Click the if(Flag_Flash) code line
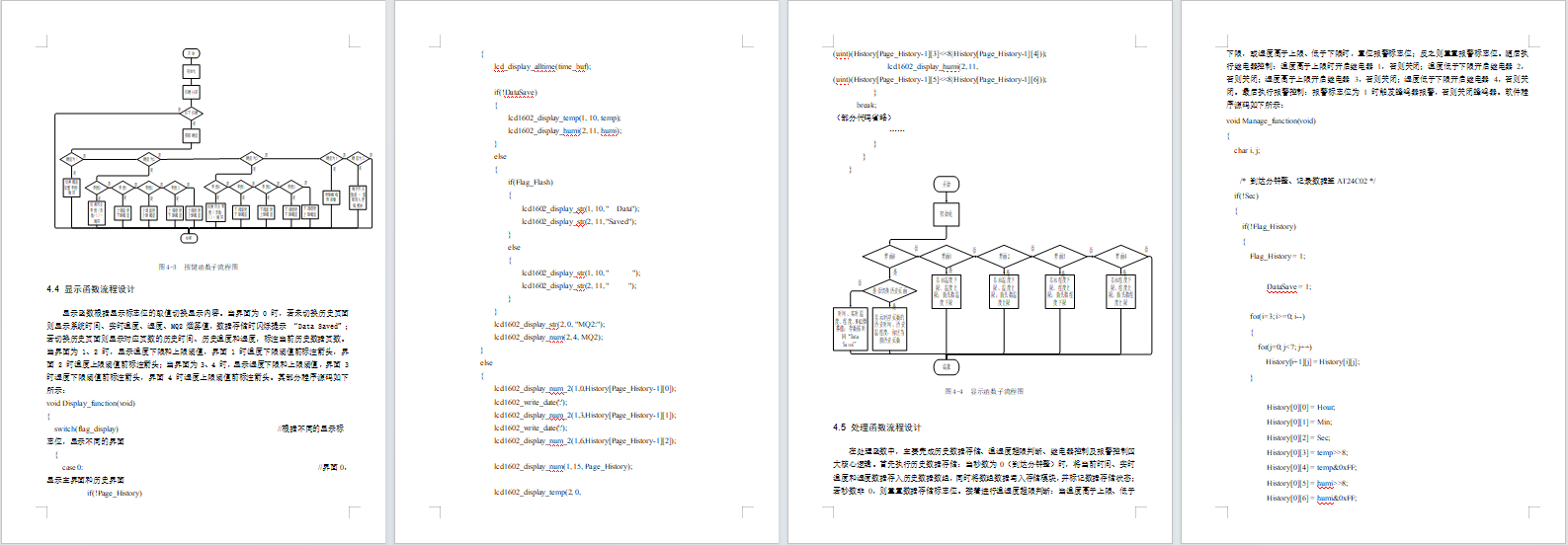The image size is (1568, 545). [531, 182]
